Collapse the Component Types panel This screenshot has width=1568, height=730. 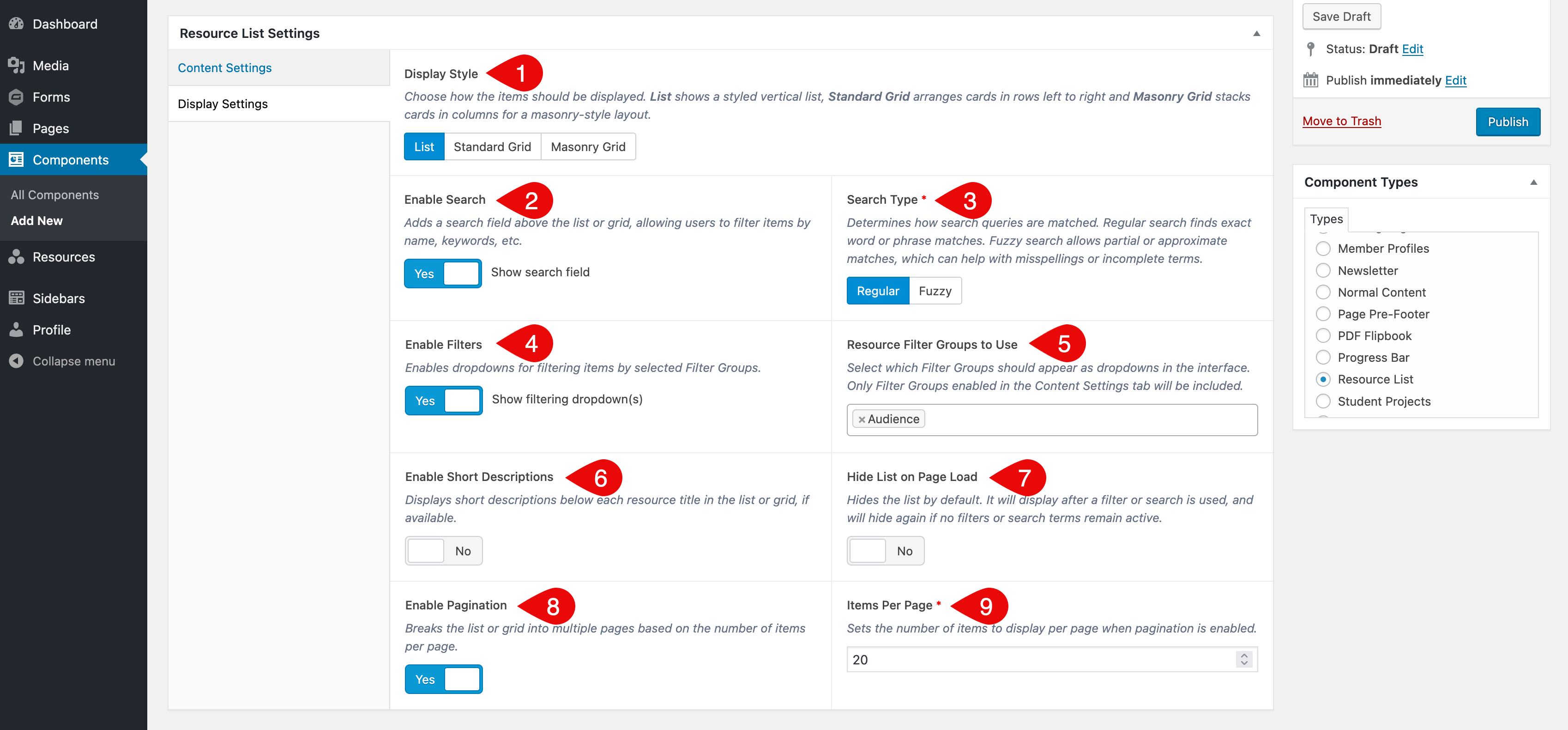pos(1533,182)
